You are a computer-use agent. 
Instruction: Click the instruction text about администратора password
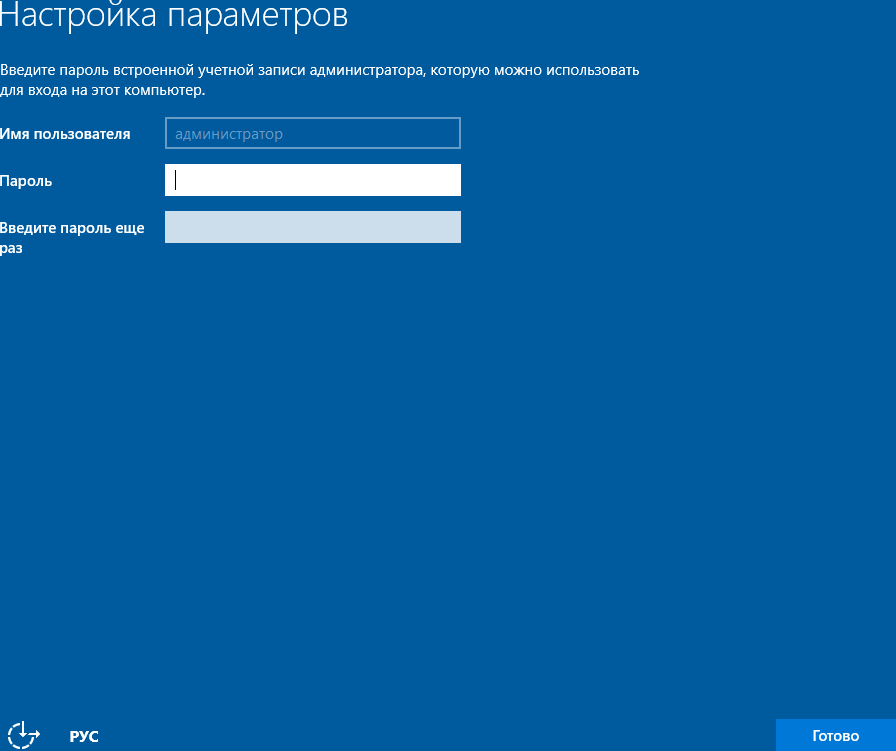[319, 80]
